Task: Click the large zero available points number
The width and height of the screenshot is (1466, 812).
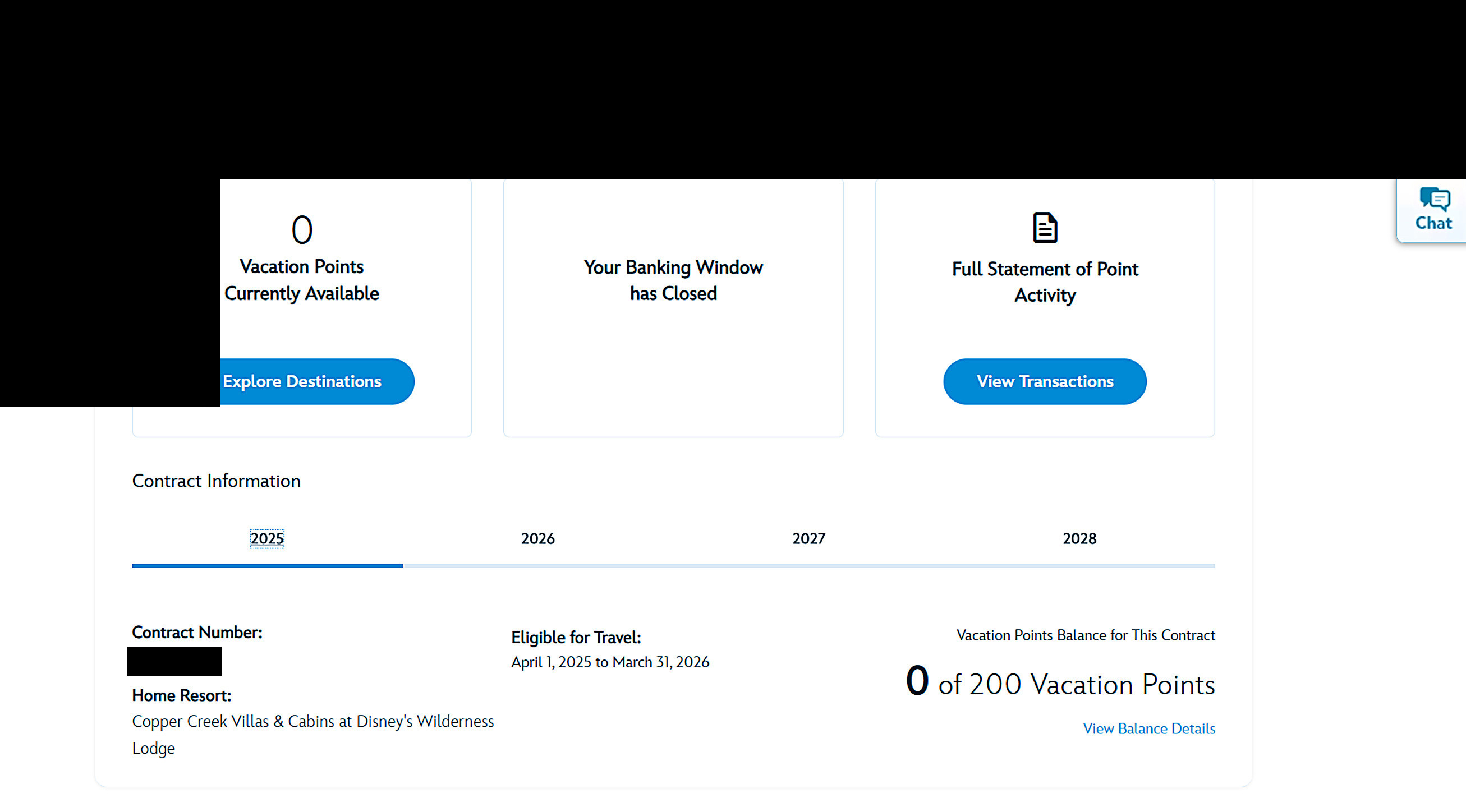Action: (x=302, y=230)
